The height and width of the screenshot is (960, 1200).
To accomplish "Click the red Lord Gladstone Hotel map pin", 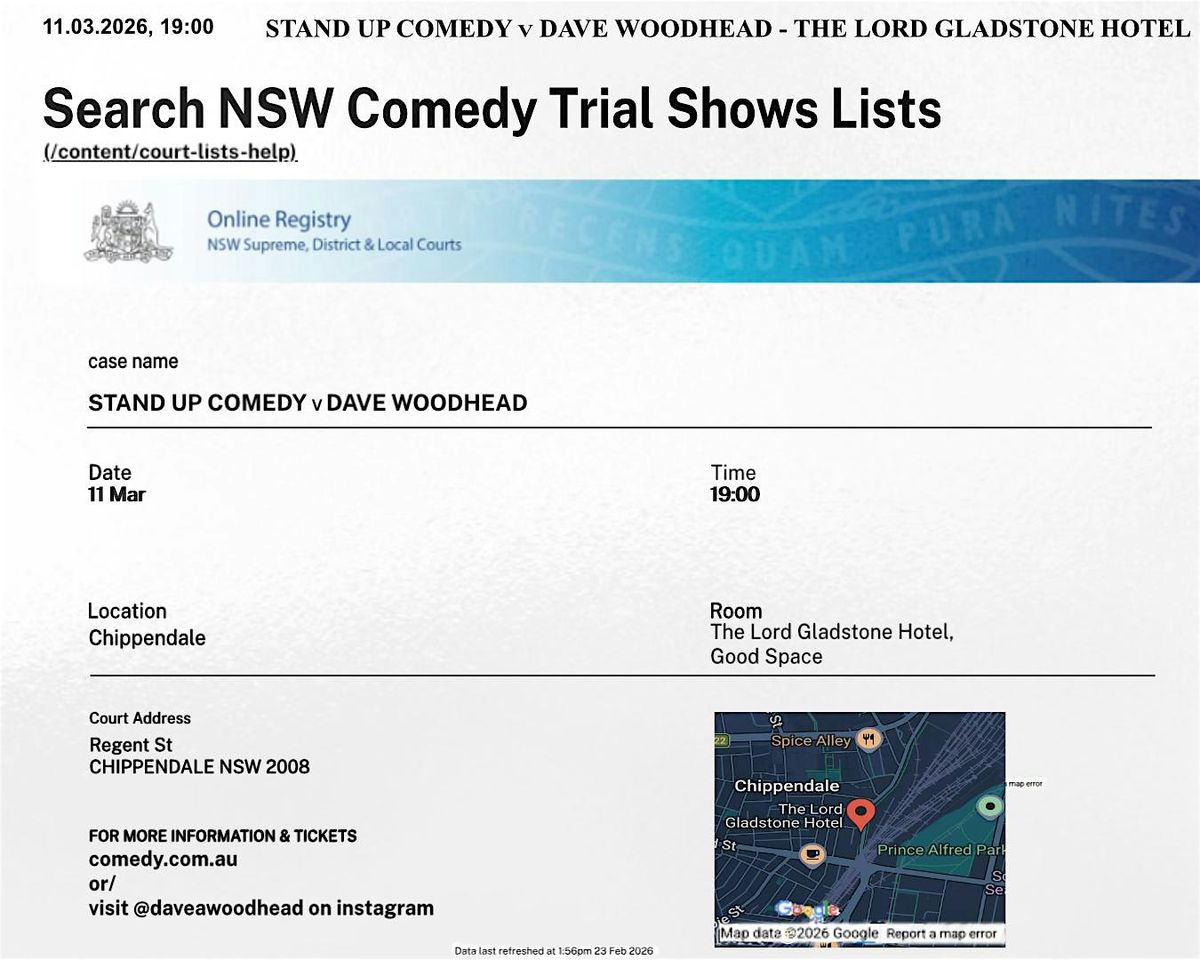I will tap(860, 814).
